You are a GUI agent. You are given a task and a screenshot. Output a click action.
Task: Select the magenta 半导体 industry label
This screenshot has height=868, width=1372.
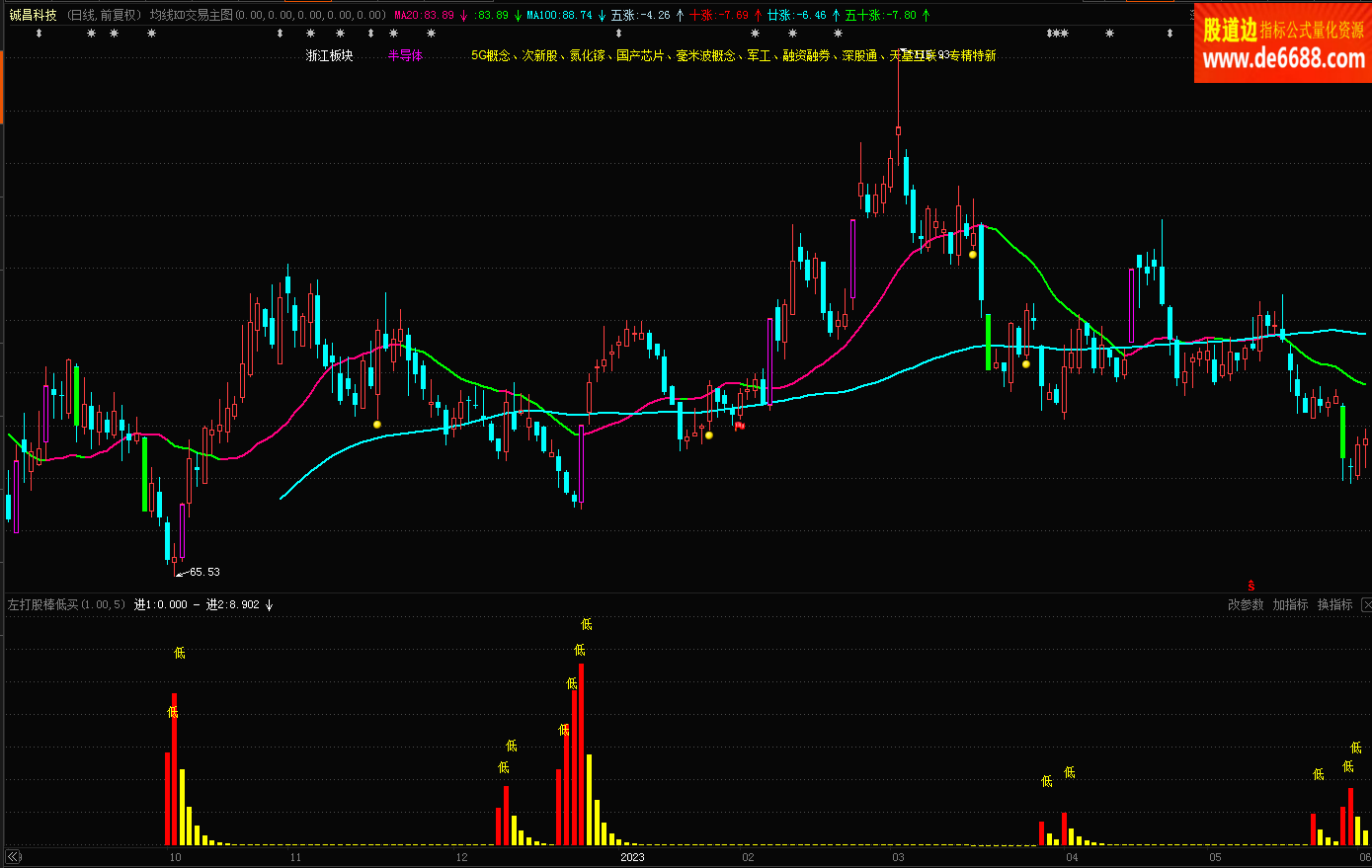[405, 55]
